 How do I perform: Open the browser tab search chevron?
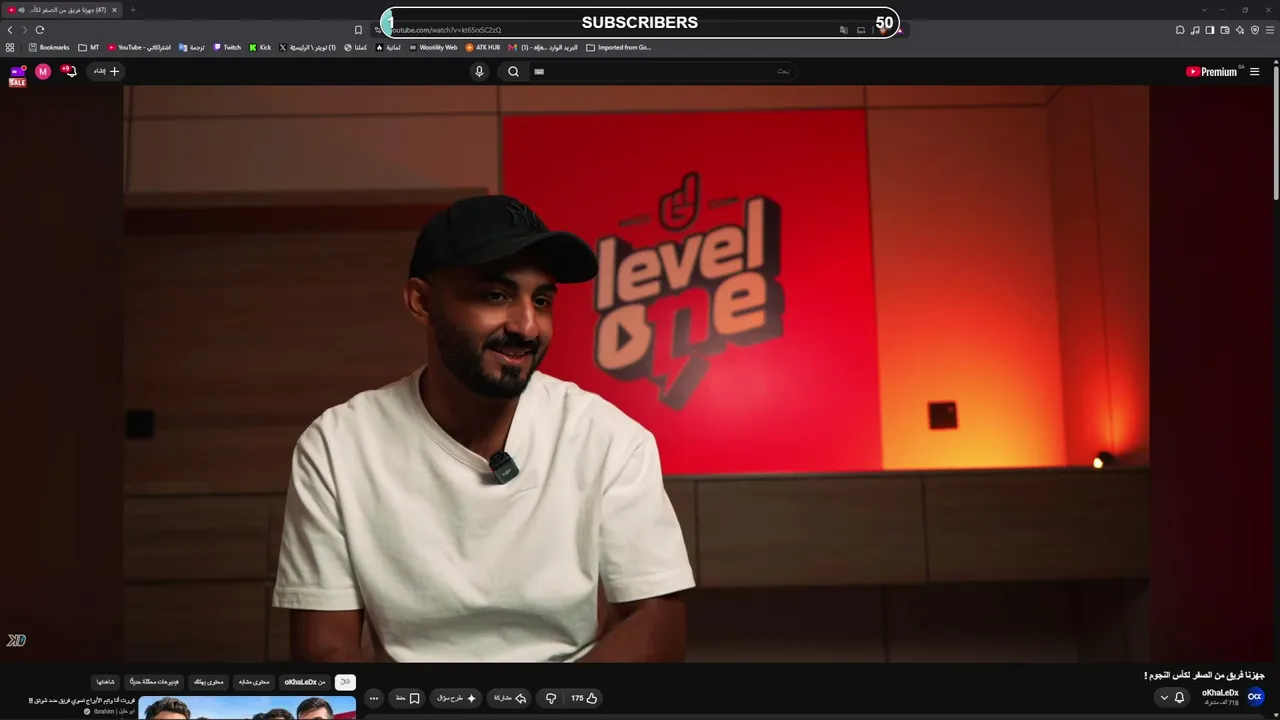(1205, 10)
